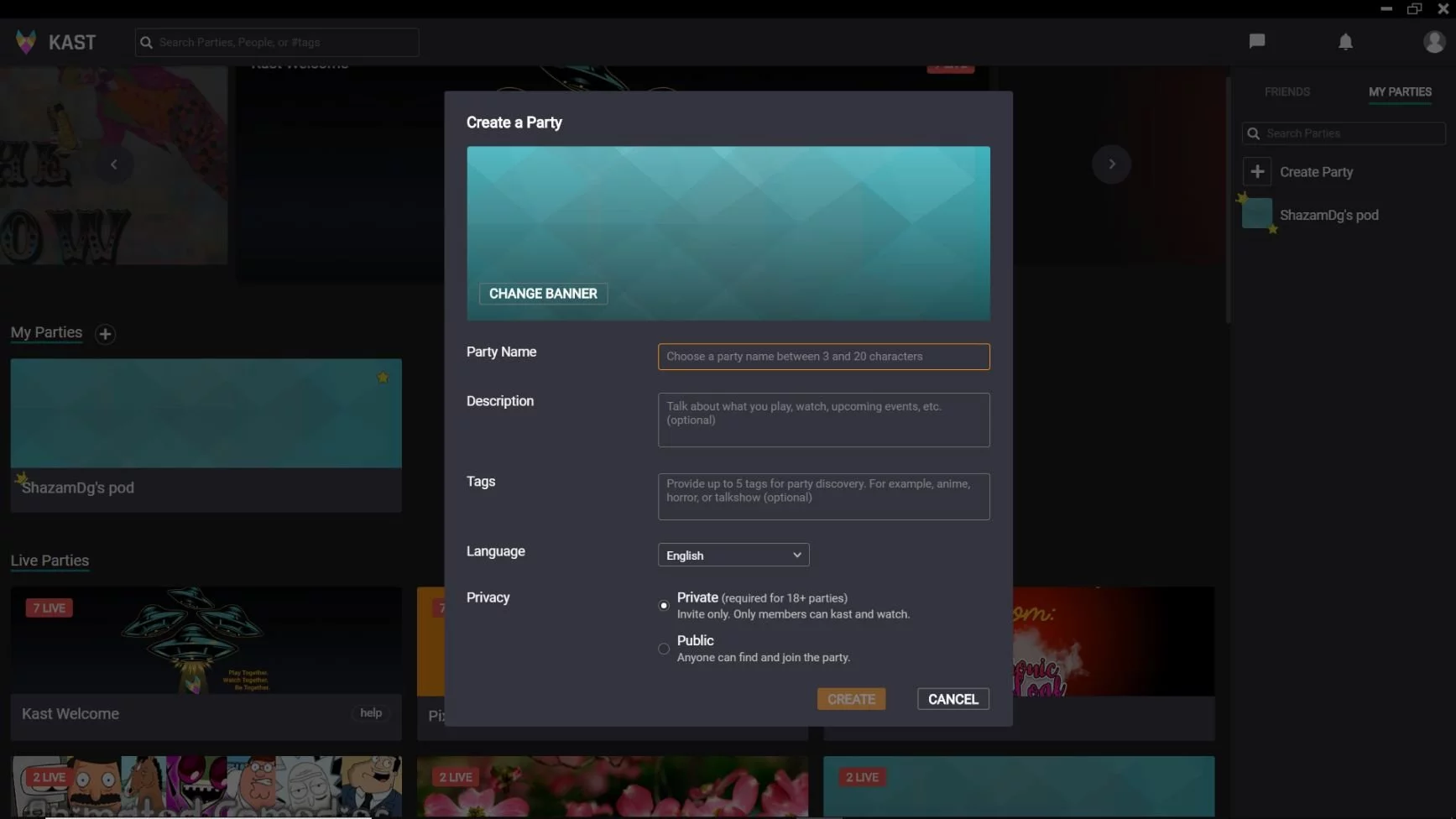Switch to the Friends tab
The height and width of the screenshot is (819, 1456).
[1286, 91]
